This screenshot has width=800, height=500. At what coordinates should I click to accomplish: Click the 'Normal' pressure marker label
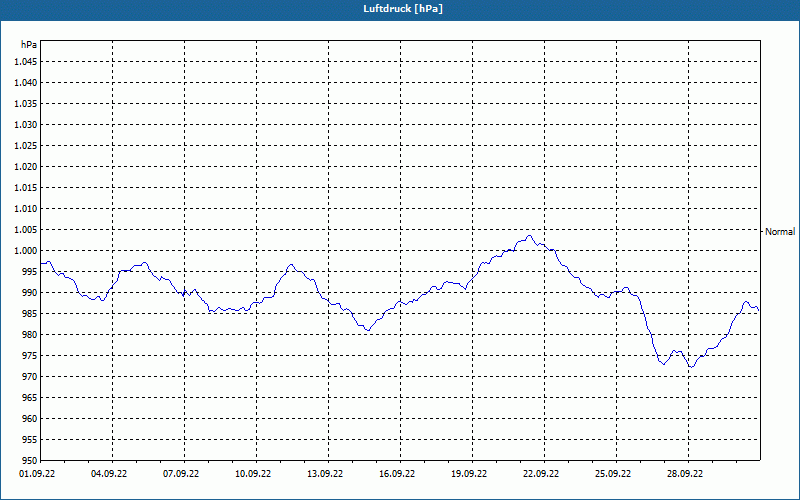coord(780,232)
